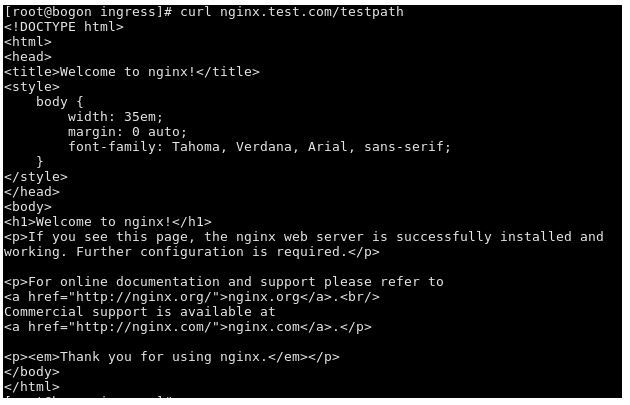
Task: Click the closing body tag
Action: pos(32,372)
